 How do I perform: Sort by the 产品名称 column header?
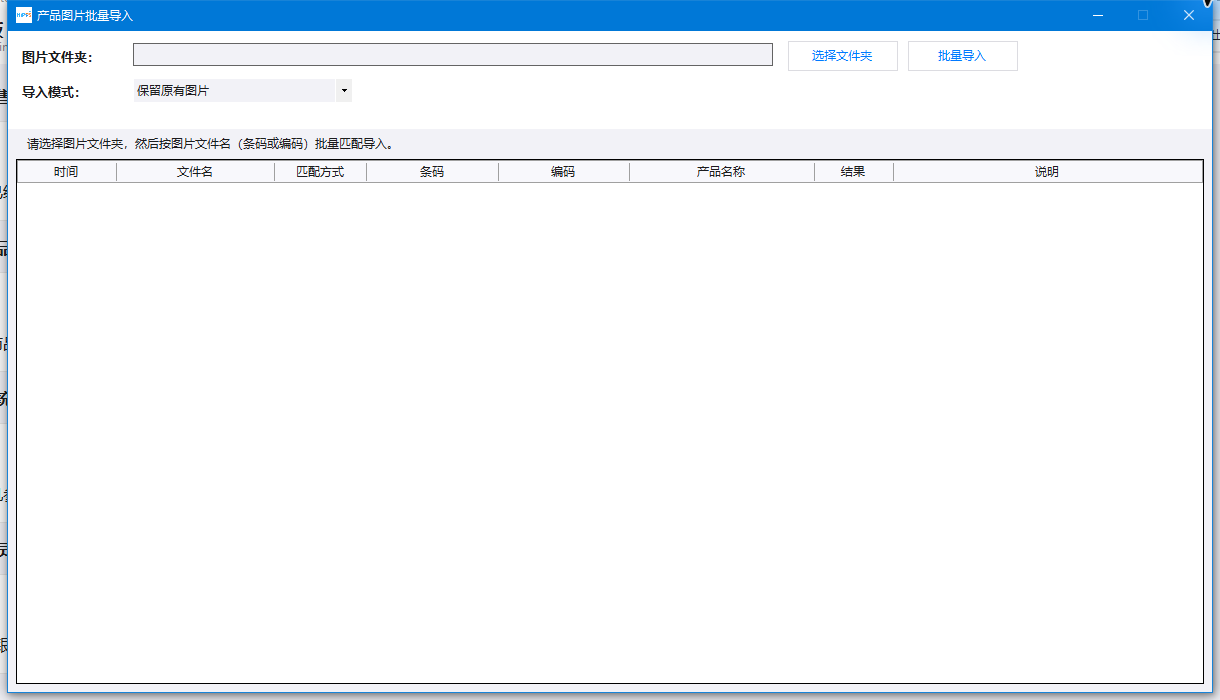pyautogui.click(x=721, y=172)
